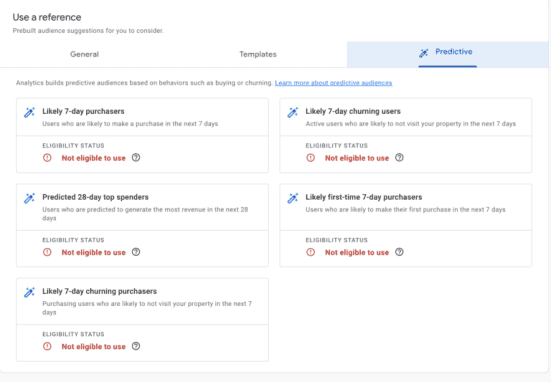Click Not eligible to use under 28-day top spenders

[x=93, y=252]
